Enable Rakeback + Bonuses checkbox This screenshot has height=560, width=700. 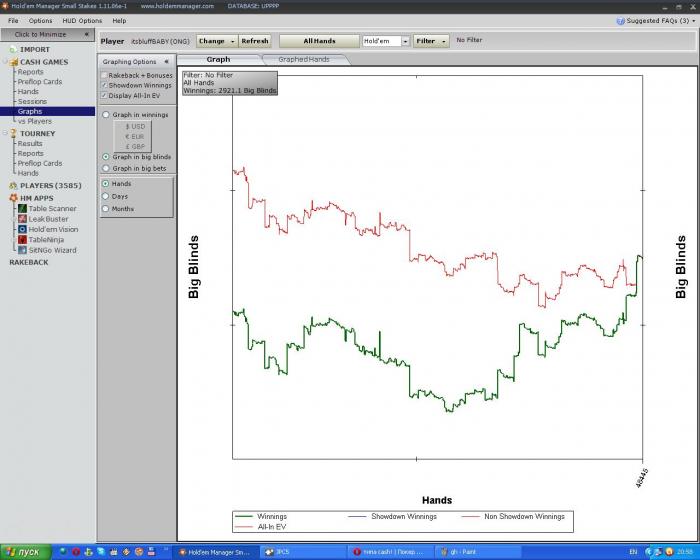click(104, 75)
